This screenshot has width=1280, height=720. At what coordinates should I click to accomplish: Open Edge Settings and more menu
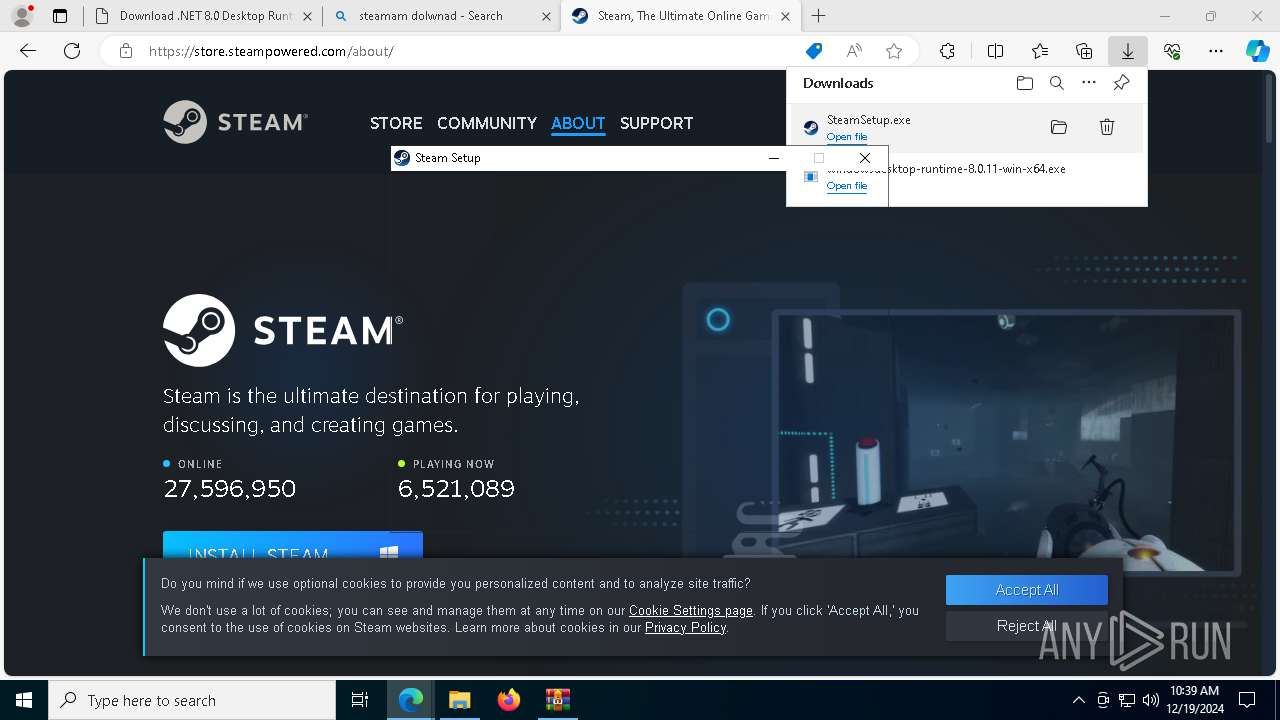click(x=1216, y=51)
